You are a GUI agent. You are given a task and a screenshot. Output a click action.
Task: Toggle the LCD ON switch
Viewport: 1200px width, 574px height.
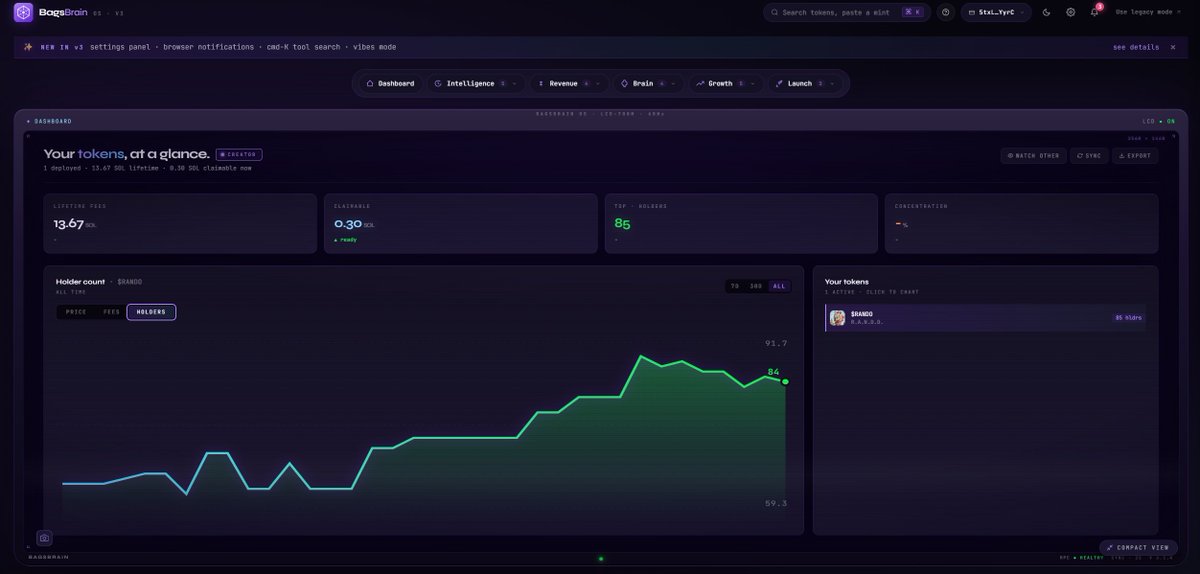(1159, 121)
